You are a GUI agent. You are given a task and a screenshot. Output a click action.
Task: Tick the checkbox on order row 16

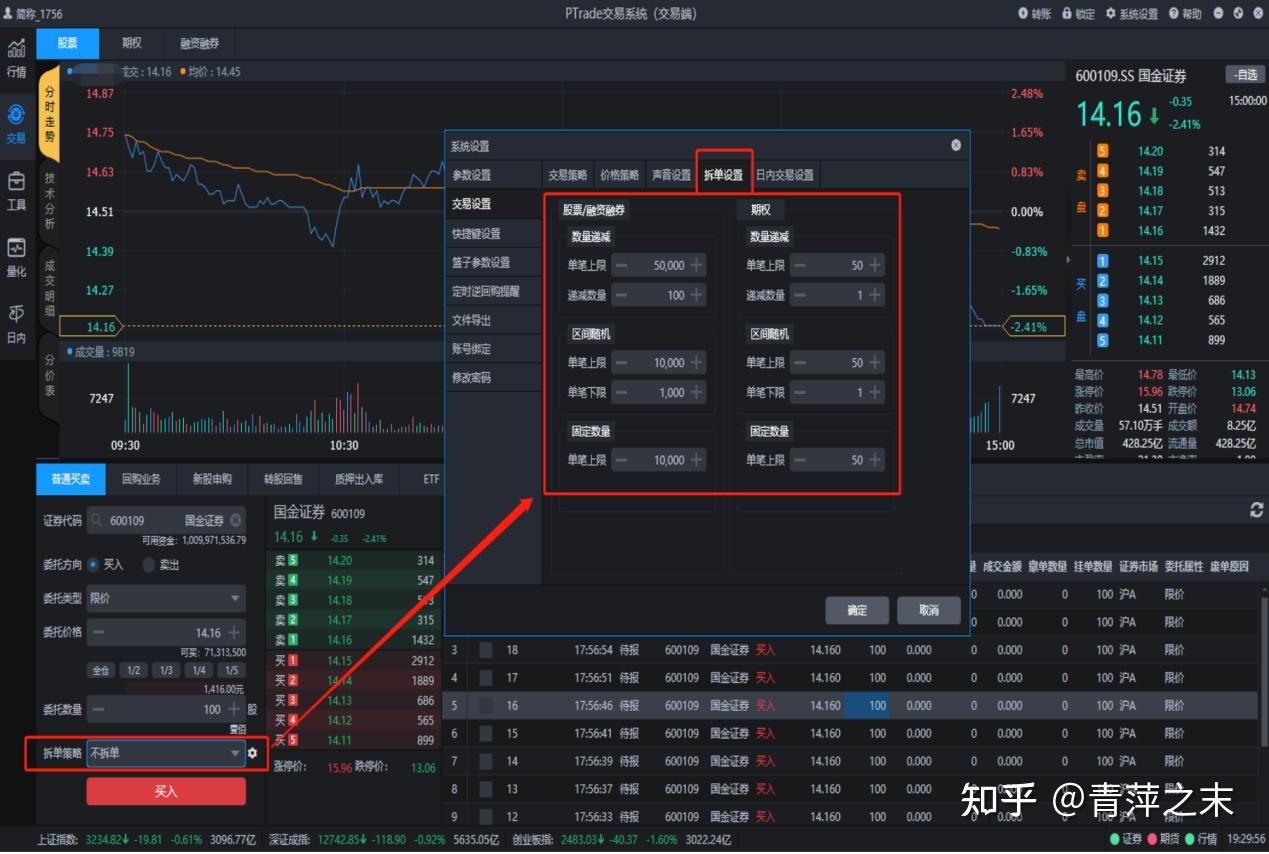point(486,705)
